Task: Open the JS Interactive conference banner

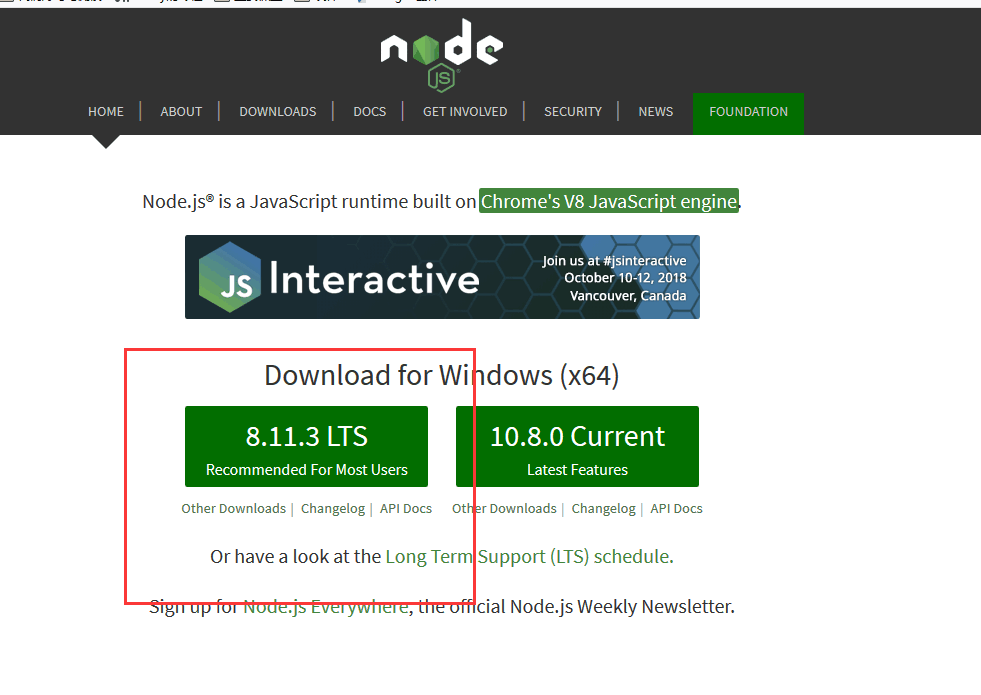Action: point(442,277)
